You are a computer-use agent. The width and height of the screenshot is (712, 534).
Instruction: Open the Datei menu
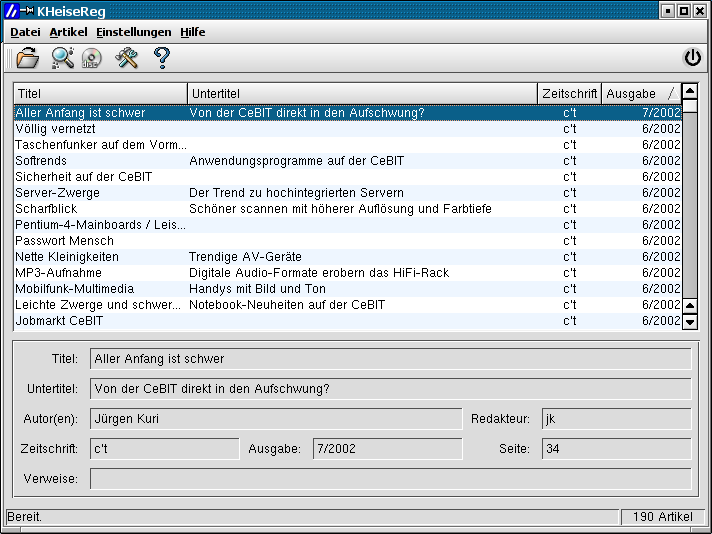(x=25, y=32)
